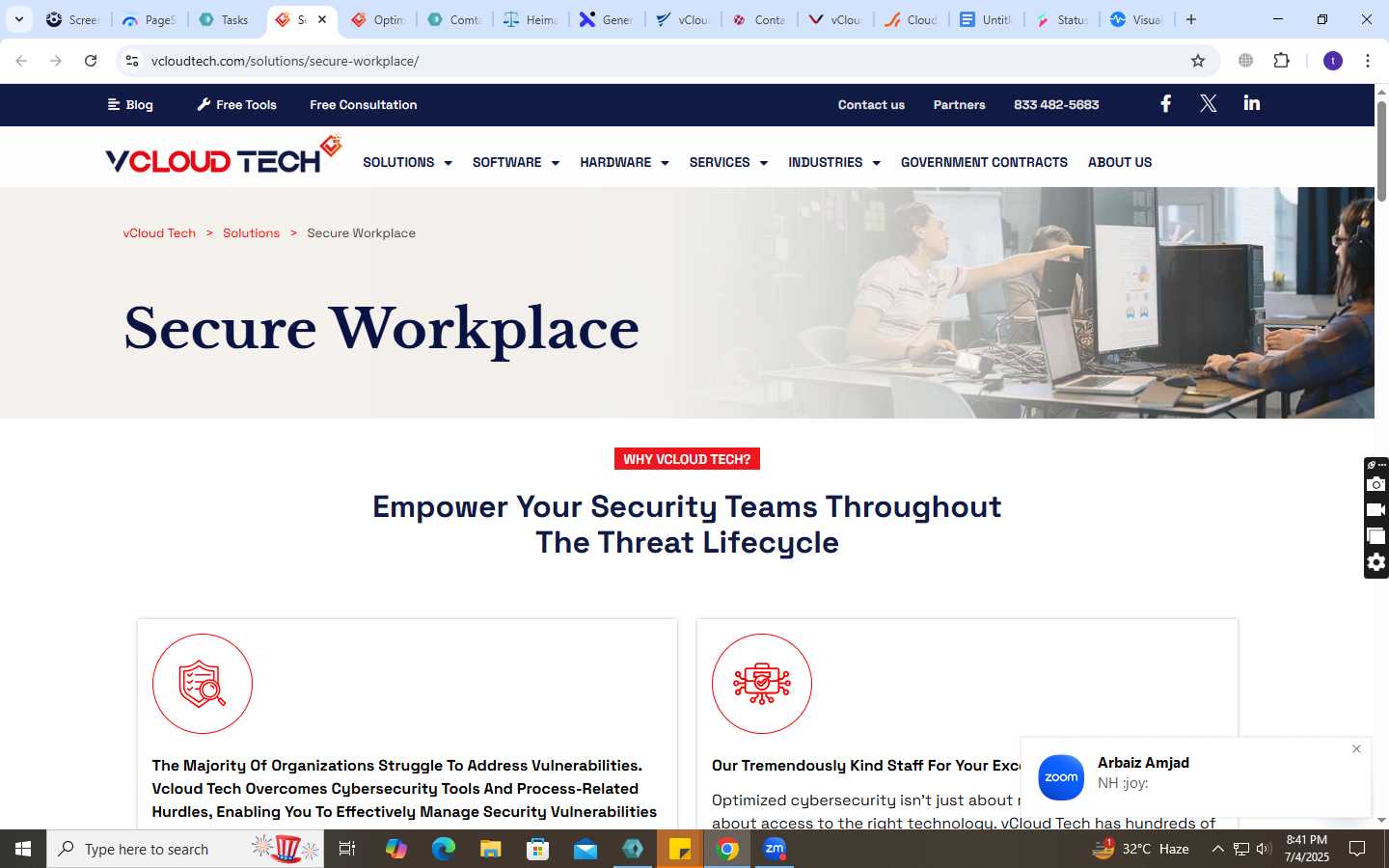
Task: Open Zoom from Windows taskbar
Action: coord(775,849)
